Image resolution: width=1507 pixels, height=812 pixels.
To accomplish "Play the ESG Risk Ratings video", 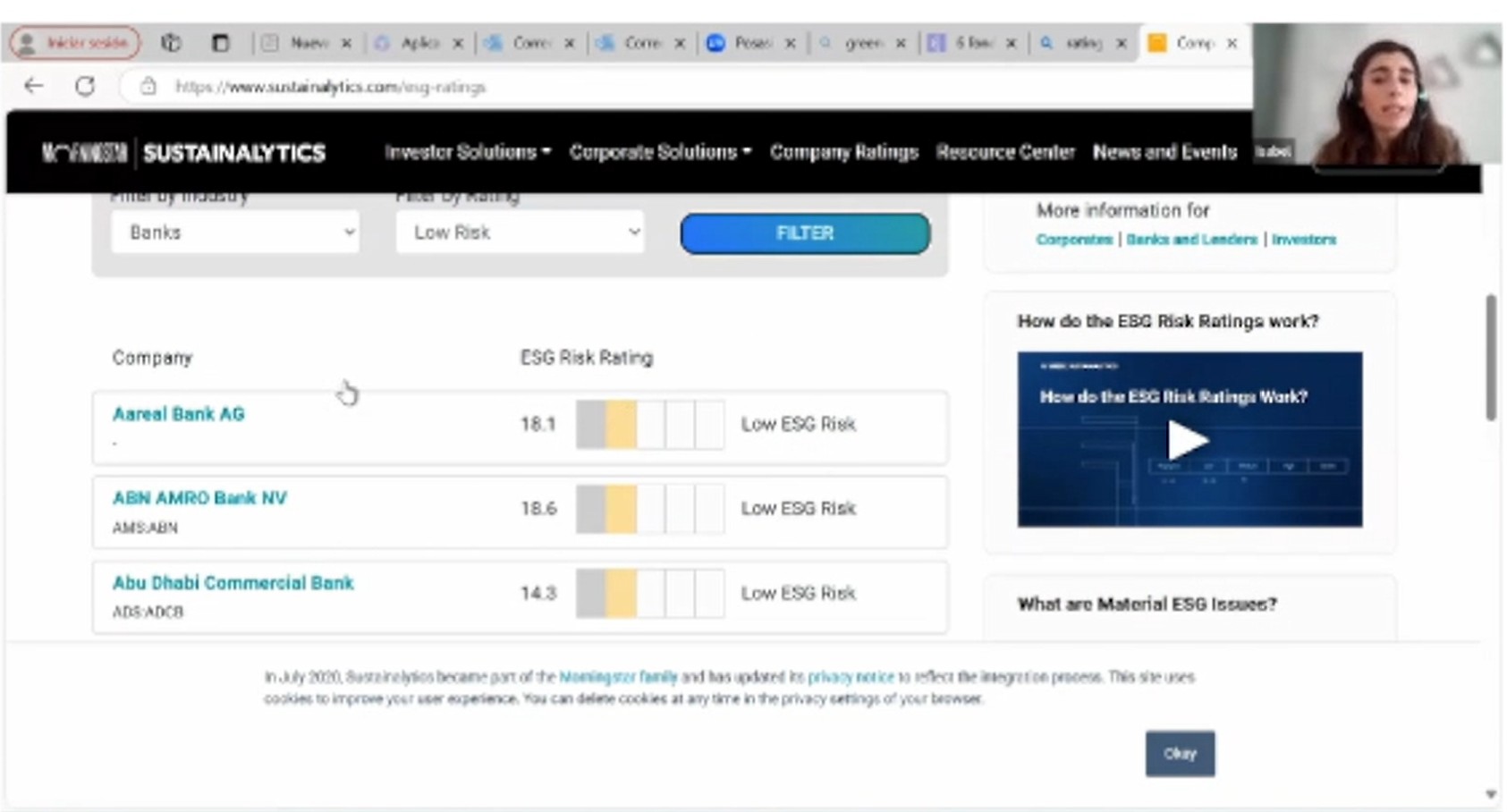I will pos(1189,440).
